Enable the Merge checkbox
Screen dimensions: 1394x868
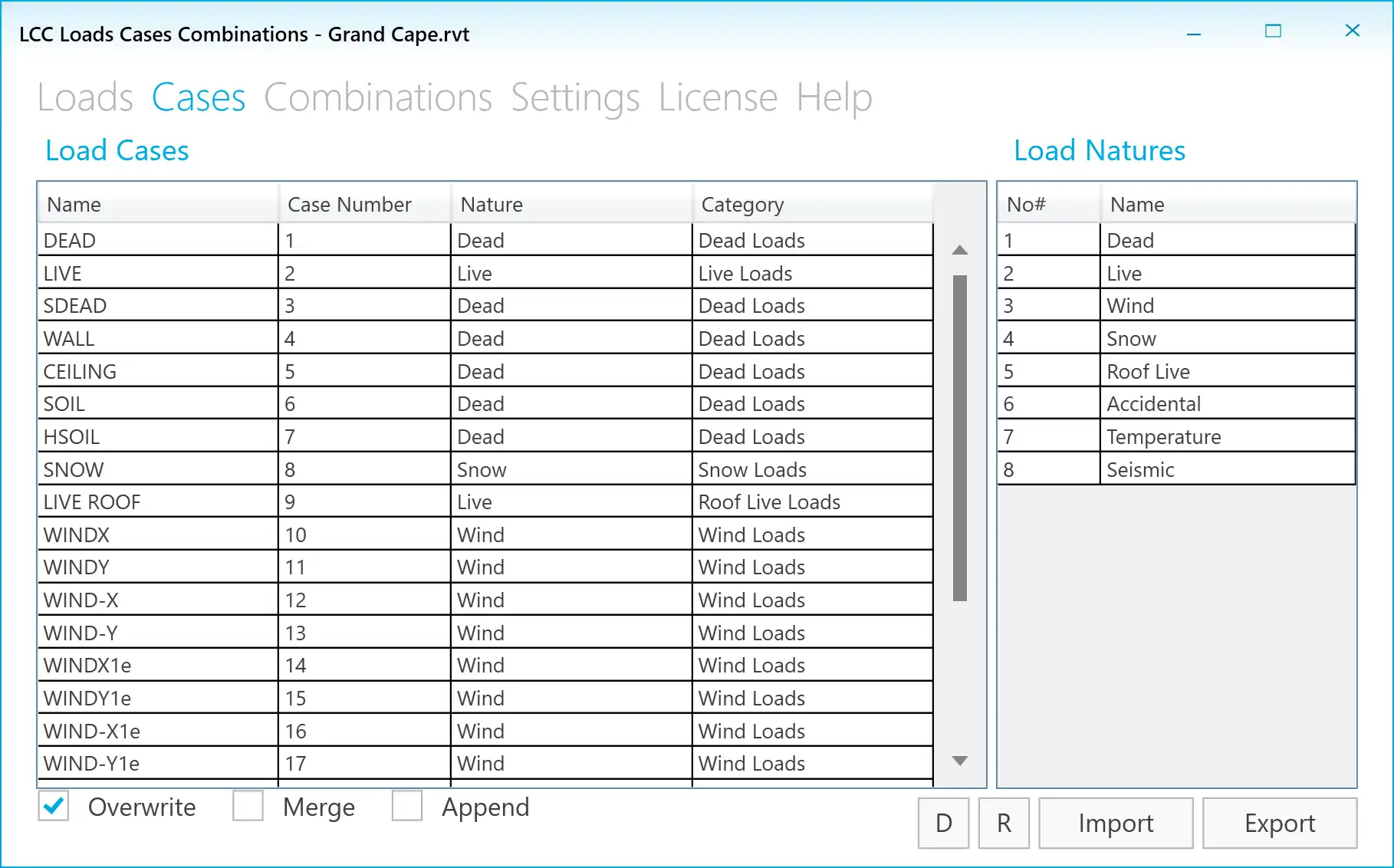[248, 806]
